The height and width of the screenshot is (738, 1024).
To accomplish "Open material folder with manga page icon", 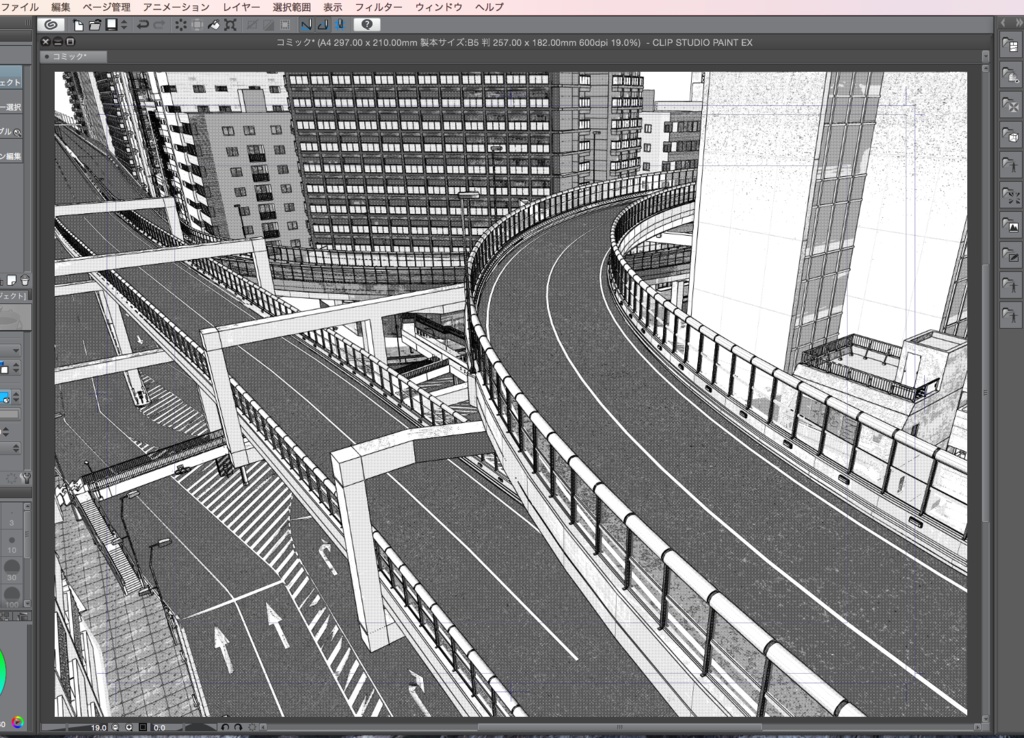I will tap(1010, 76).
